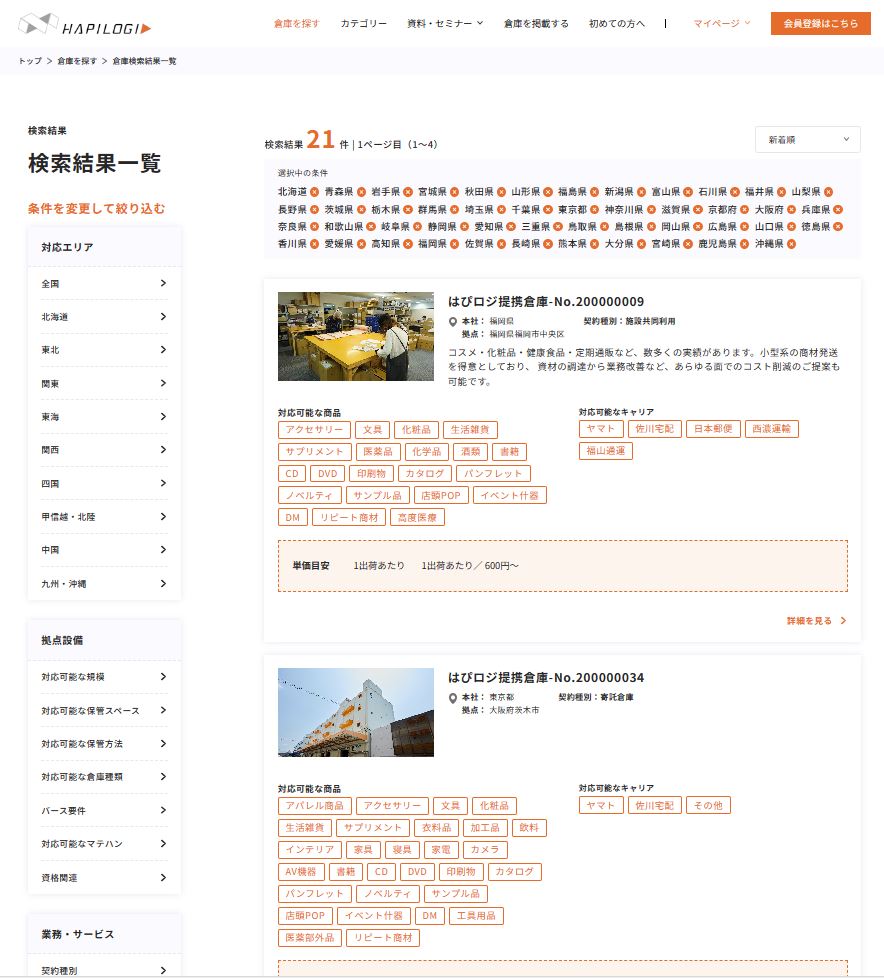Click the packing workers warehouse photo

[356, 336]
